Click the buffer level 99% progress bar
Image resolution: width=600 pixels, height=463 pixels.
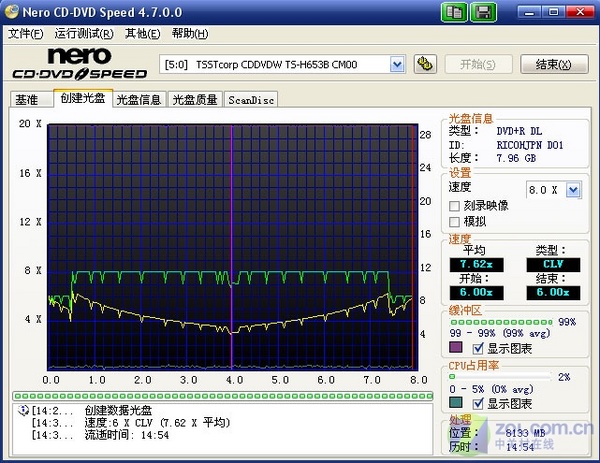501,322
